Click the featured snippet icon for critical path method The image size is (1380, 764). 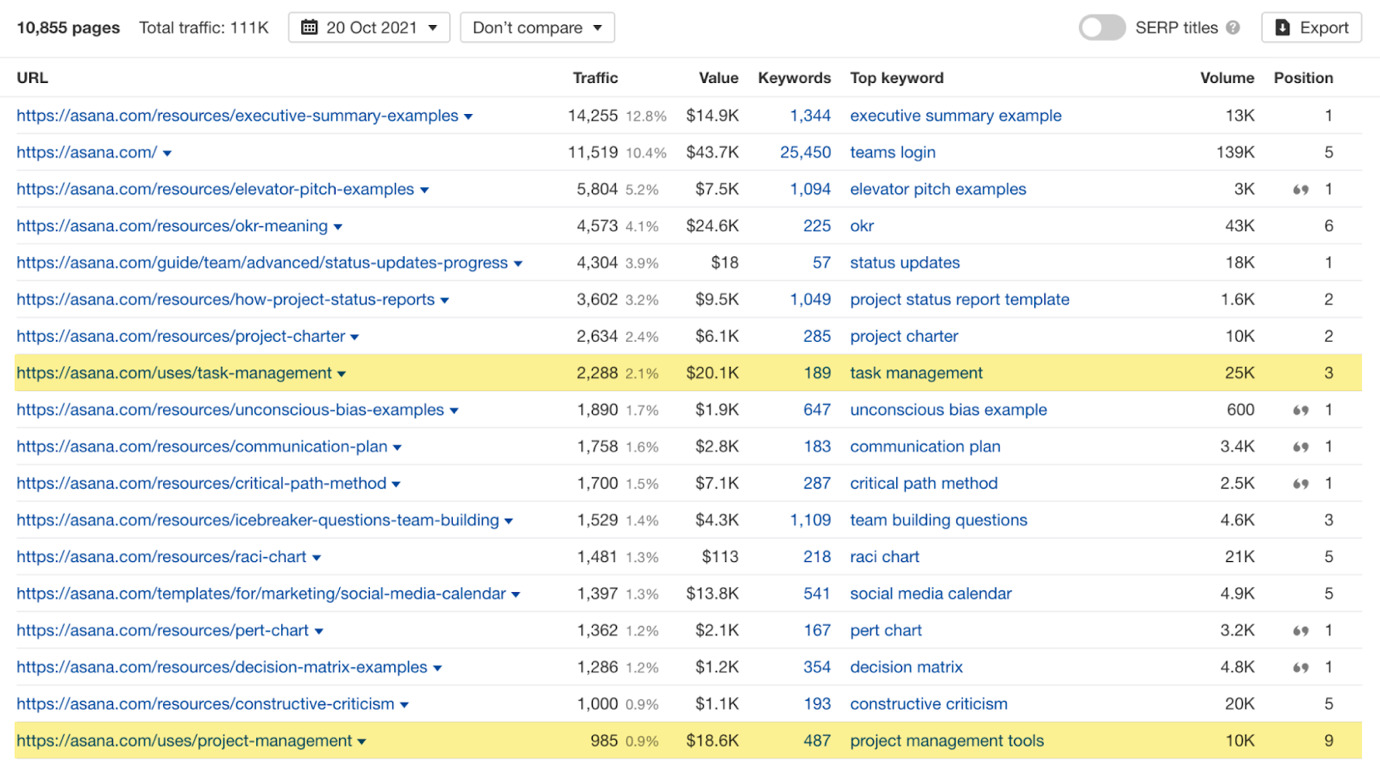click(1300, 484)
